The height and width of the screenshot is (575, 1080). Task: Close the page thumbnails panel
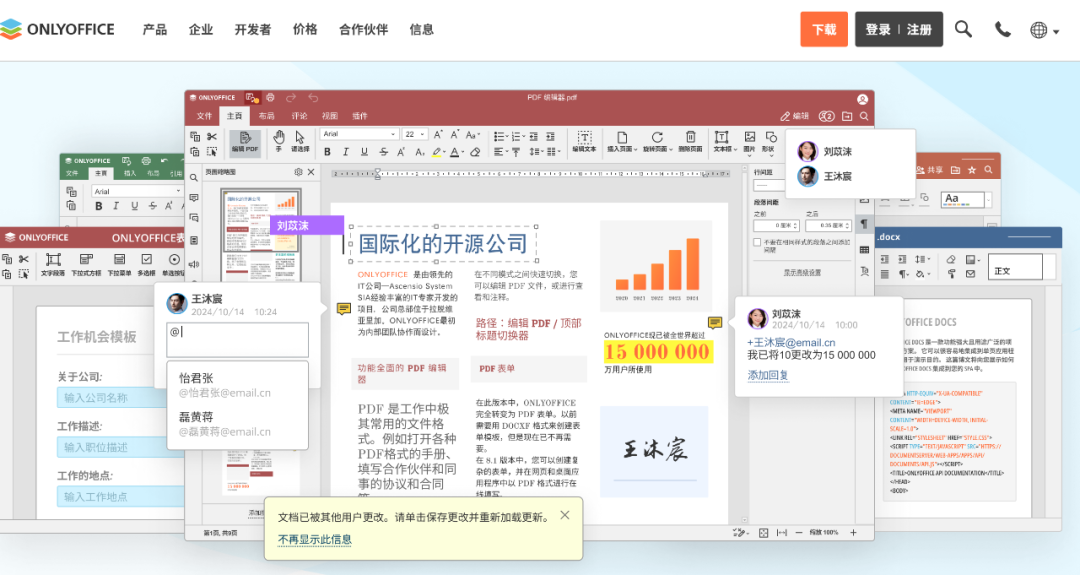(x=312, y=172)
